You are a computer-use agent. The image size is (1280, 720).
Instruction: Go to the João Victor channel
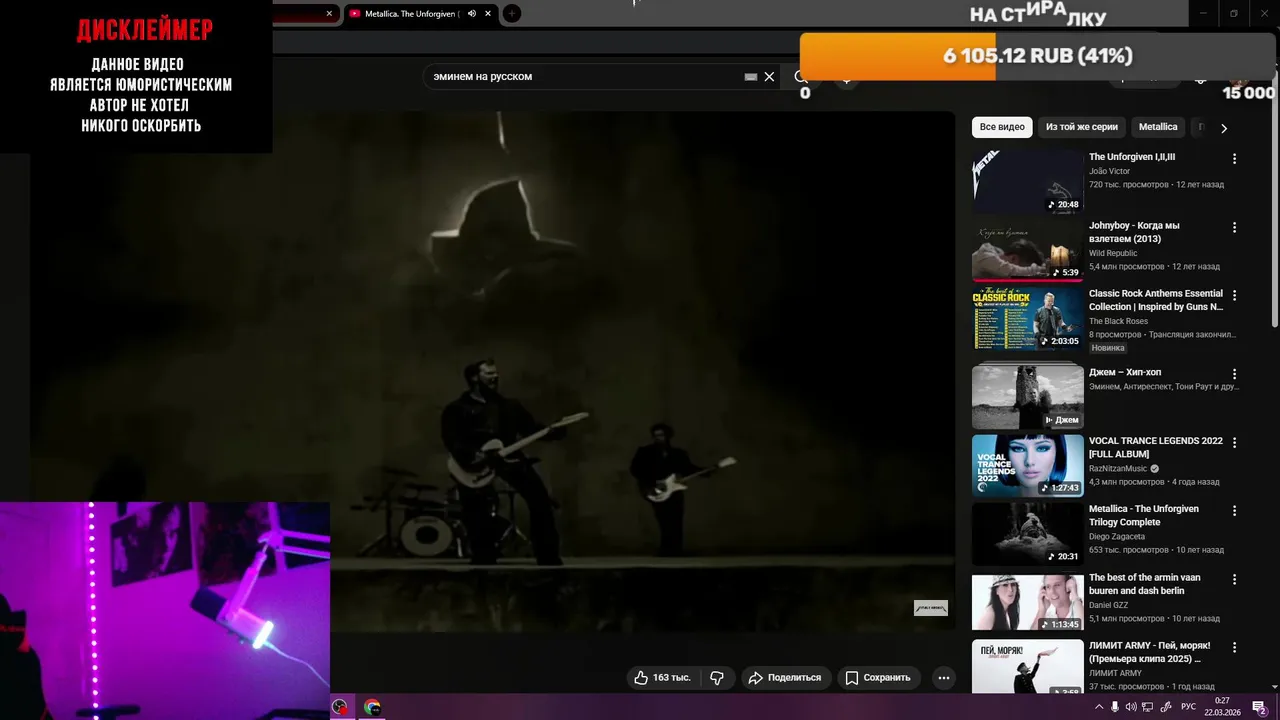[1109, 171]
